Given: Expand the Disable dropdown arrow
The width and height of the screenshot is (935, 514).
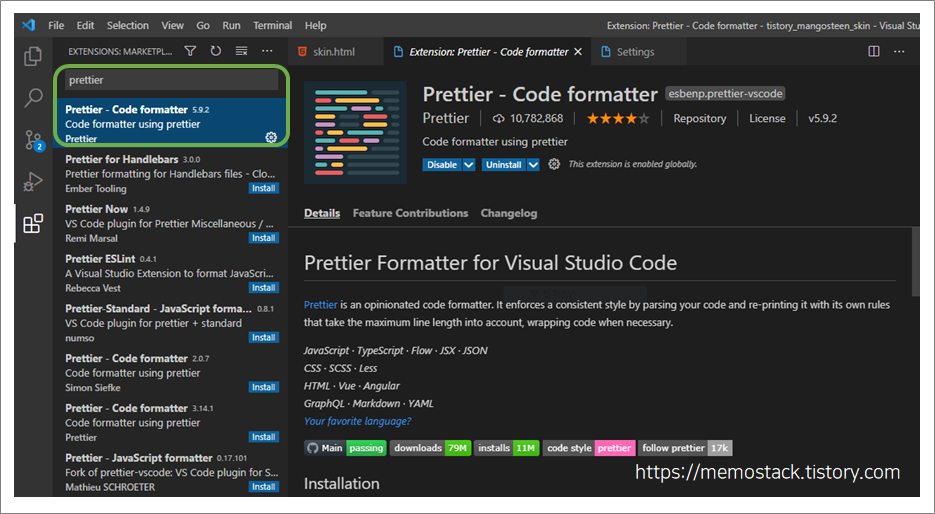Looking at the screenshot, I should point(469,165).
